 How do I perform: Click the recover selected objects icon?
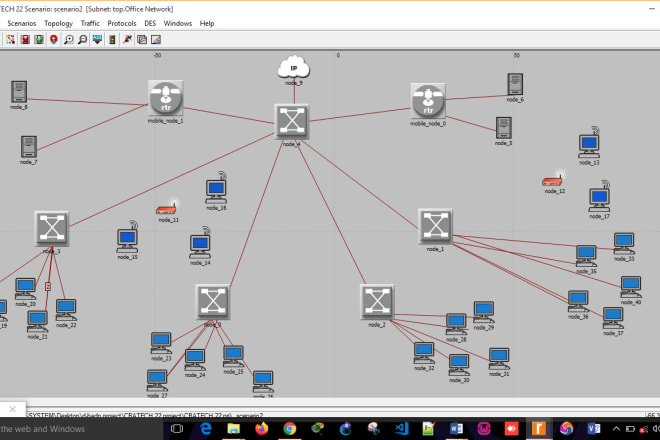click(39, 40)
